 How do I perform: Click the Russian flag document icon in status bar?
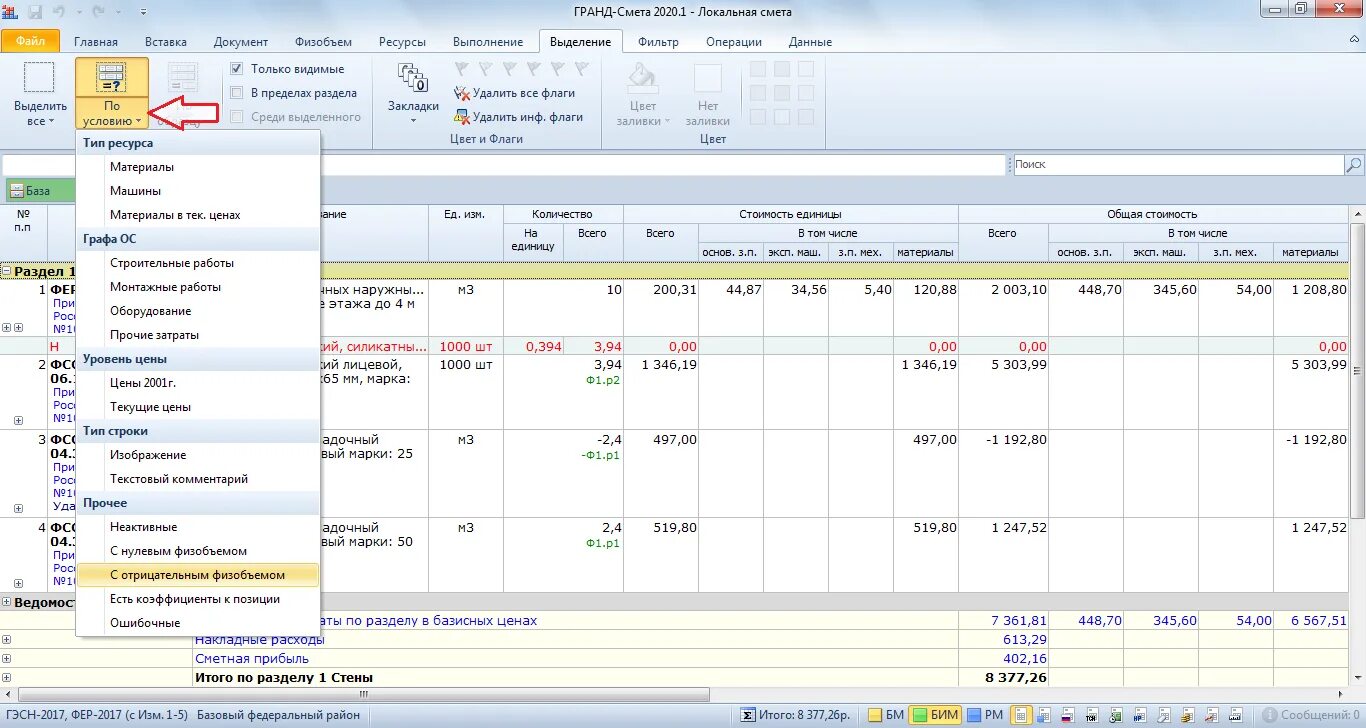[1067, 715]
